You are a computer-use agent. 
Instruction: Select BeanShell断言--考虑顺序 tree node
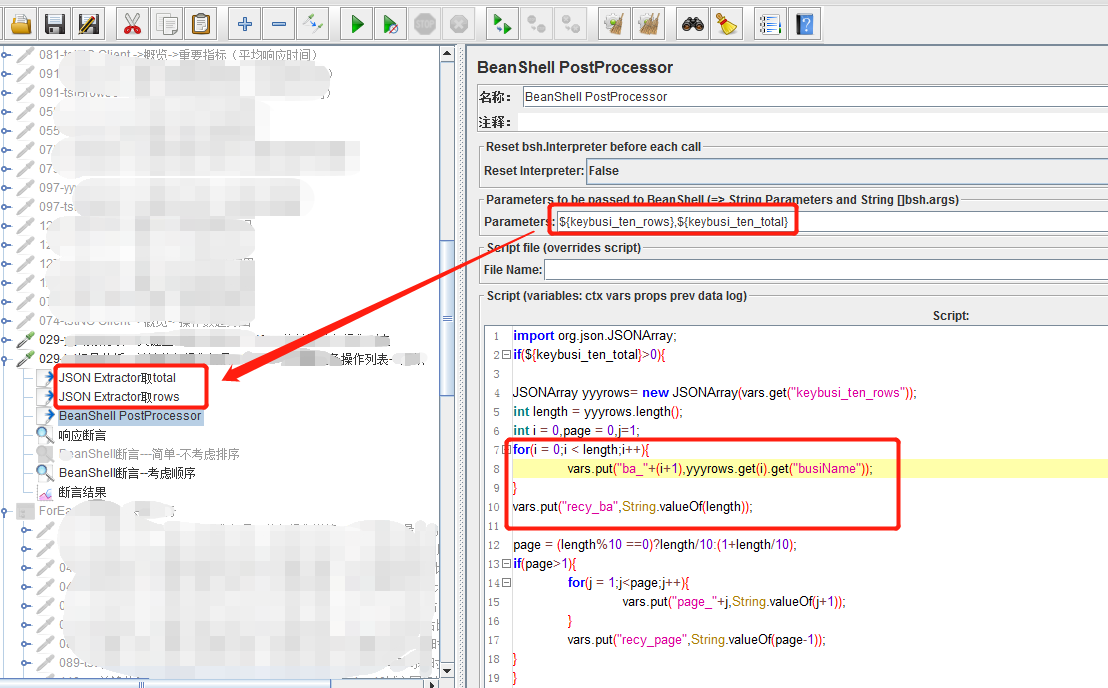tap(127, 473)
